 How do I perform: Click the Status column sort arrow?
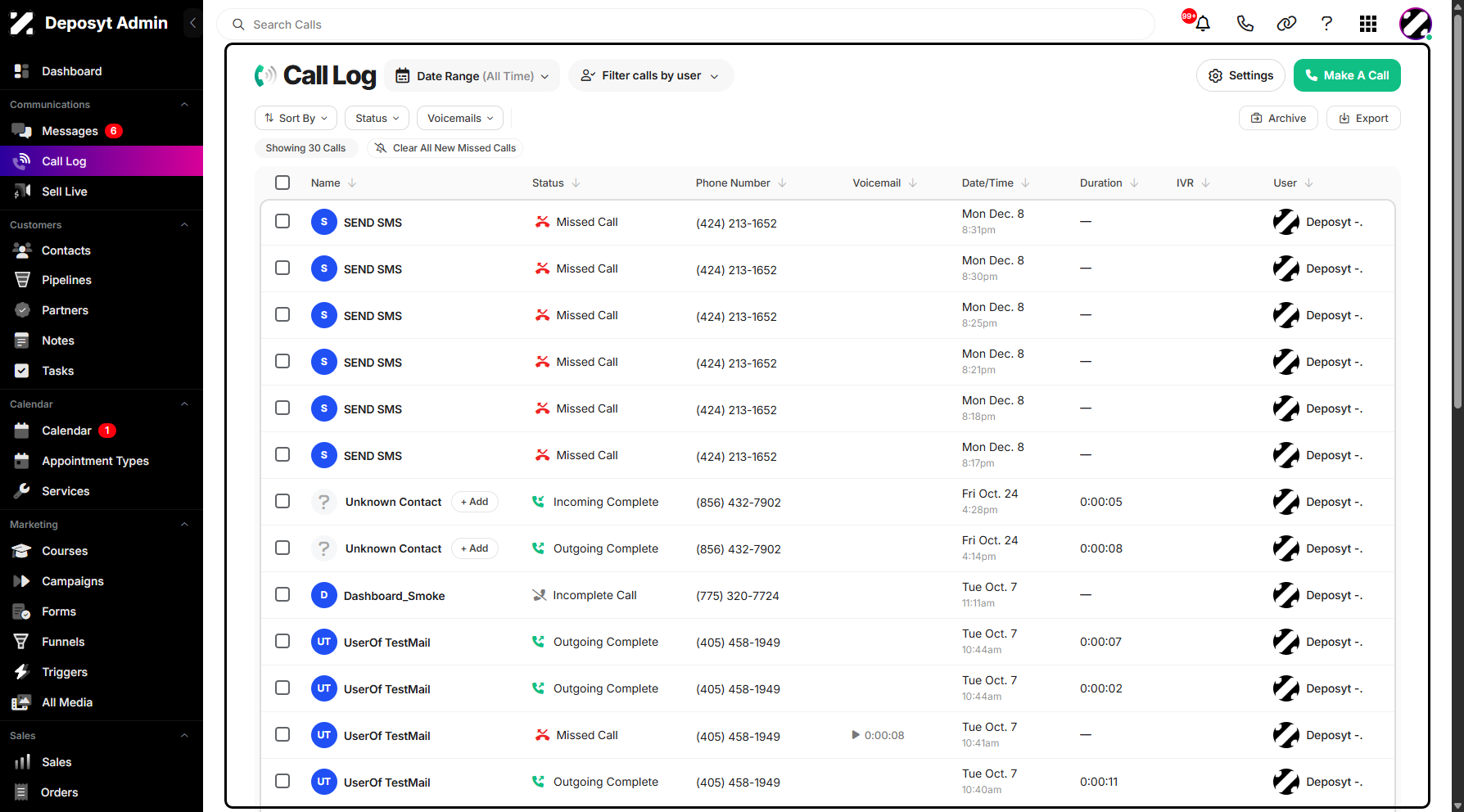(x=576, y=183)
